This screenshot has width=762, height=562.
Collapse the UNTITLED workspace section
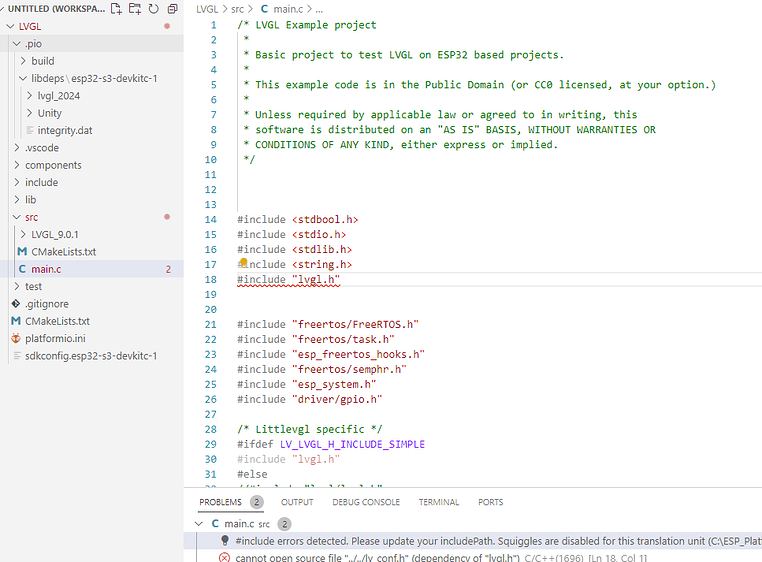click(x=3, y=9)
